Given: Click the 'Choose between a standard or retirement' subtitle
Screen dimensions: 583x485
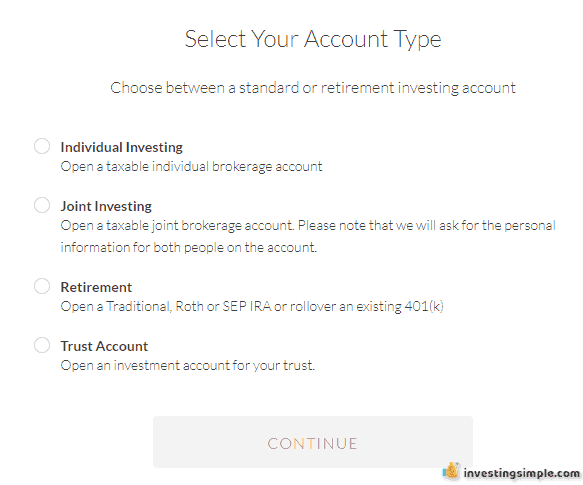Looking at the screenshot, I should pyautogui.click(x=313, y=88).
